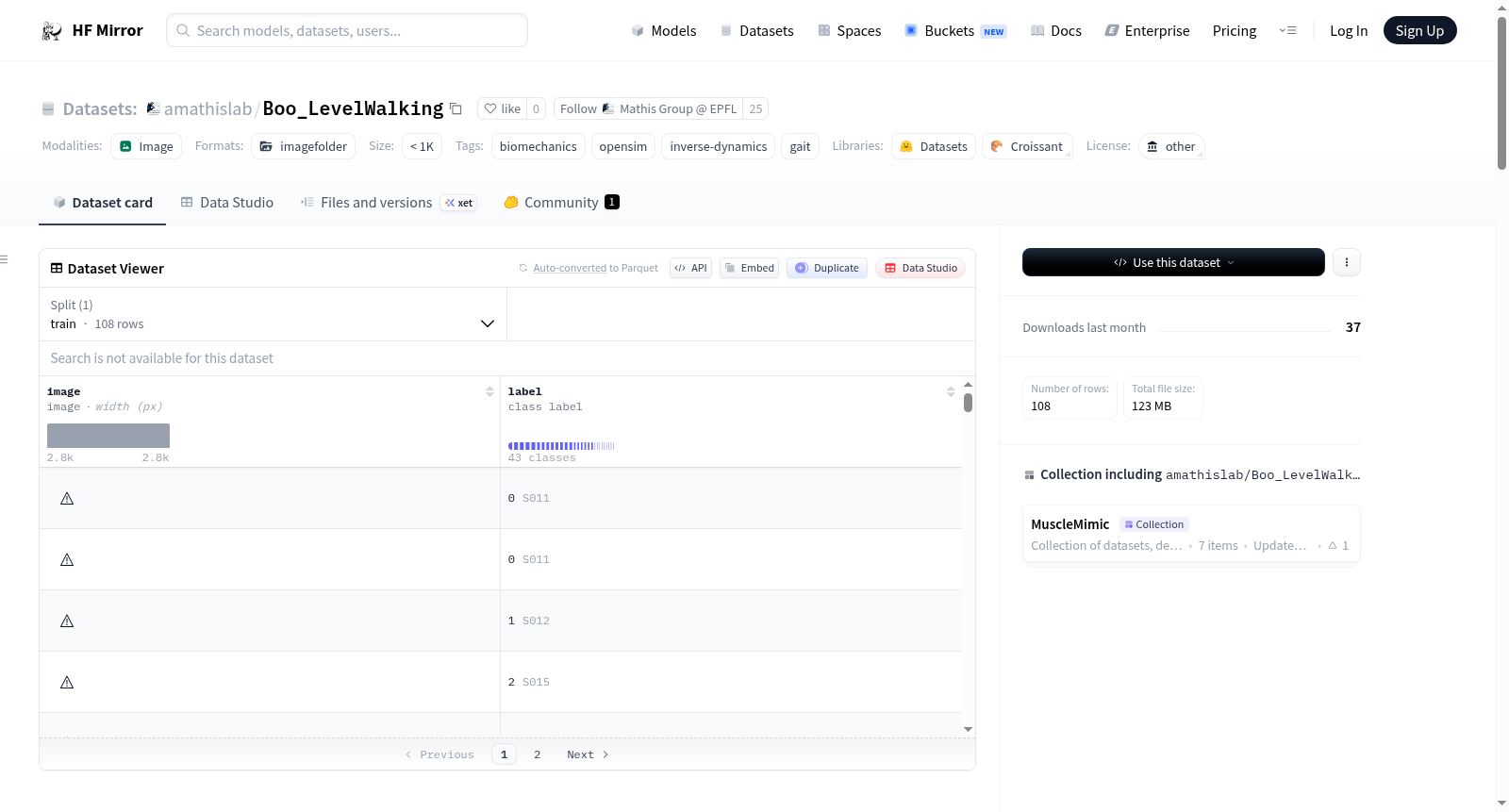Open the opensim tag
Image resolution: width=1509 pixels, height=812 pixels.
click(x=623, y=146)
